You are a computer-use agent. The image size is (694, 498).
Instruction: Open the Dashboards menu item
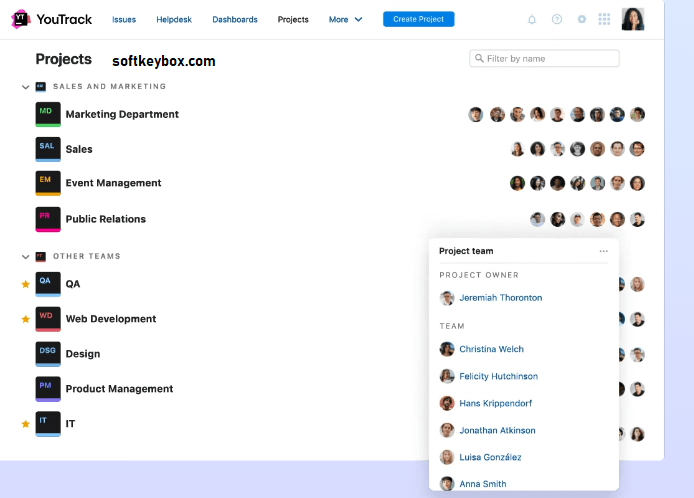click(235, 19)
